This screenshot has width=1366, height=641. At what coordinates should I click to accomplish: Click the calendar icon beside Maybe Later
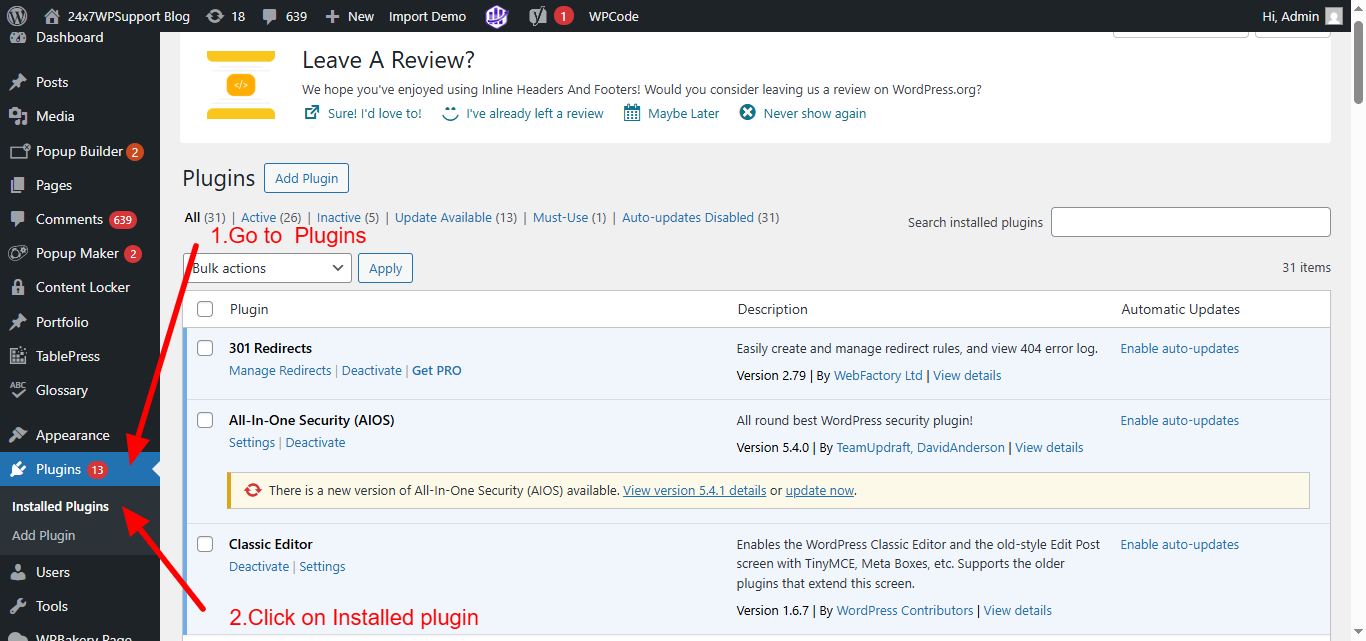click(x=632, y=113)
